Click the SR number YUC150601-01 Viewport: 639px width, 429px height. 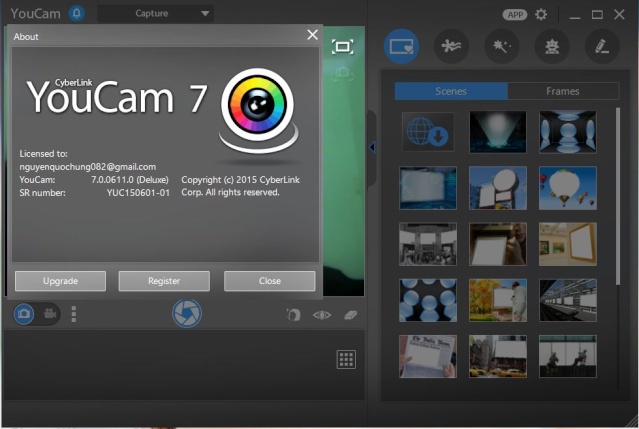[x=138, y=193]
